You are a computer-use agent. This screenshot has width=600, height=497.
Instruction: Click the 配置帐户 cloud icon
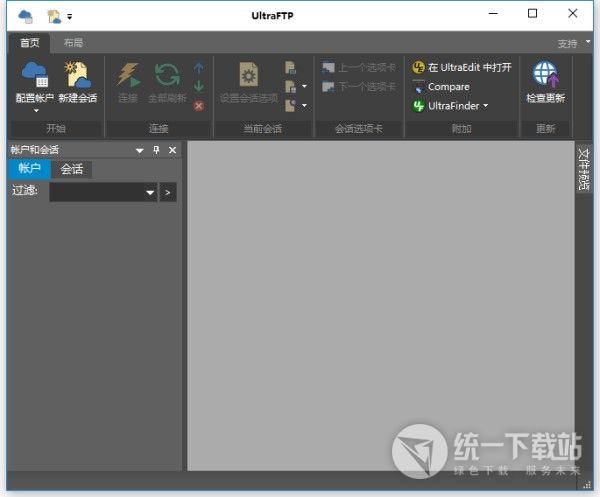(x=34, y=75)
